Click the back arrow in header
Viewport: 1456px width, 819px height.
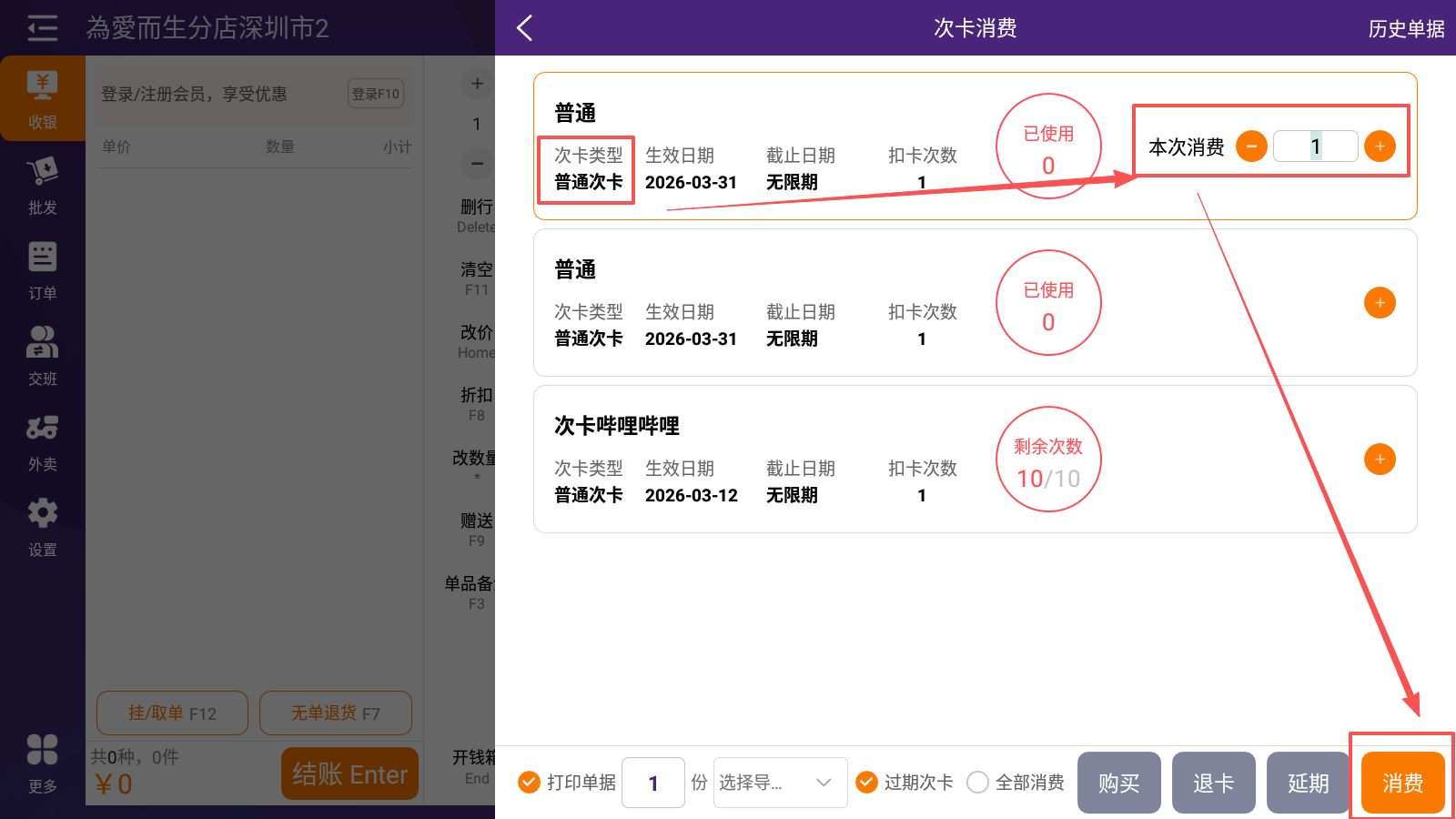tap(525, 28)
